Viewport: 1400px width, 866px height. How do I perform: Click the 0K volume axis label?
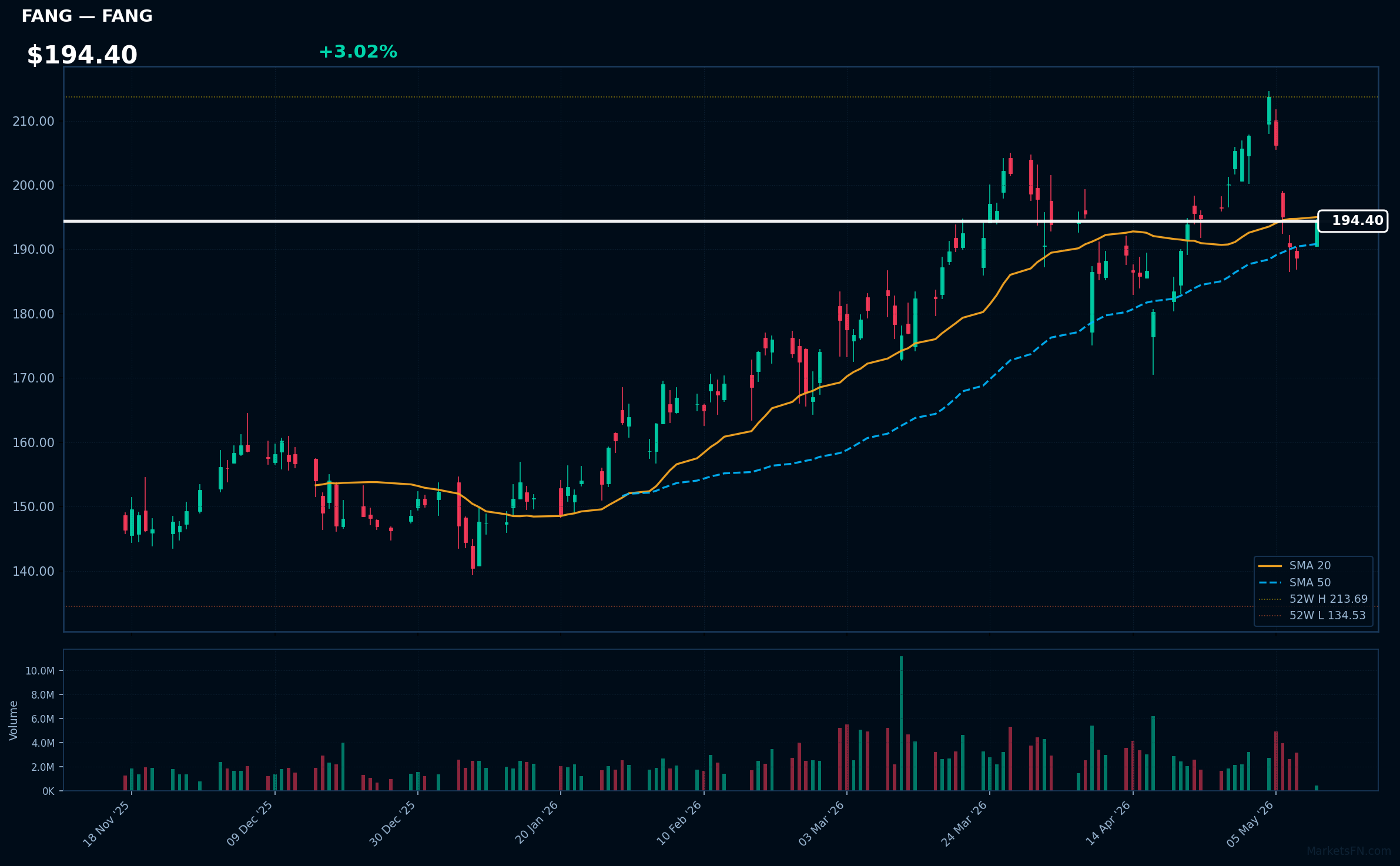pyautogui.click(x=48, y=791)
